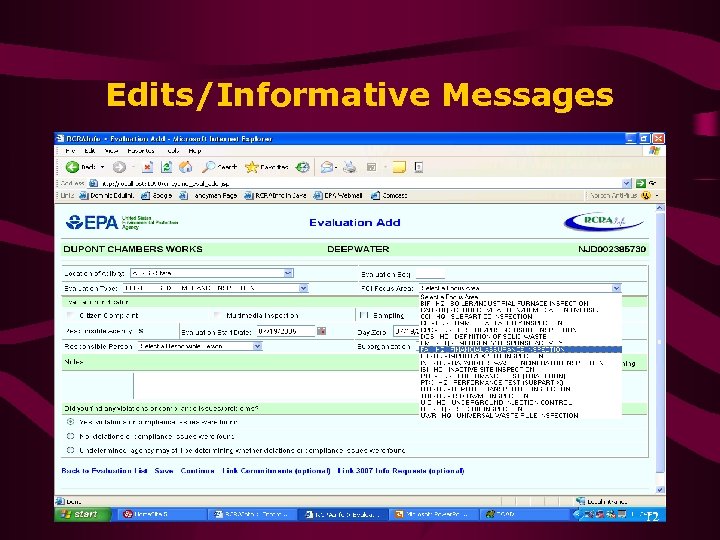Choose Financial Assurance Inspection highlighted option

click(x=520, y=350)
